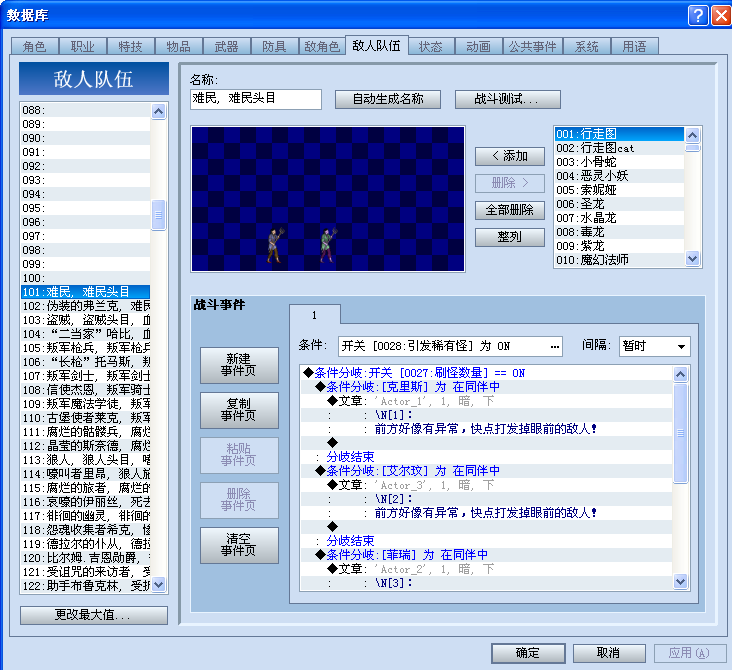Select enemy 009:紫龙
Viewport: 732px width, 670px height.
click(x=619, y=246)
